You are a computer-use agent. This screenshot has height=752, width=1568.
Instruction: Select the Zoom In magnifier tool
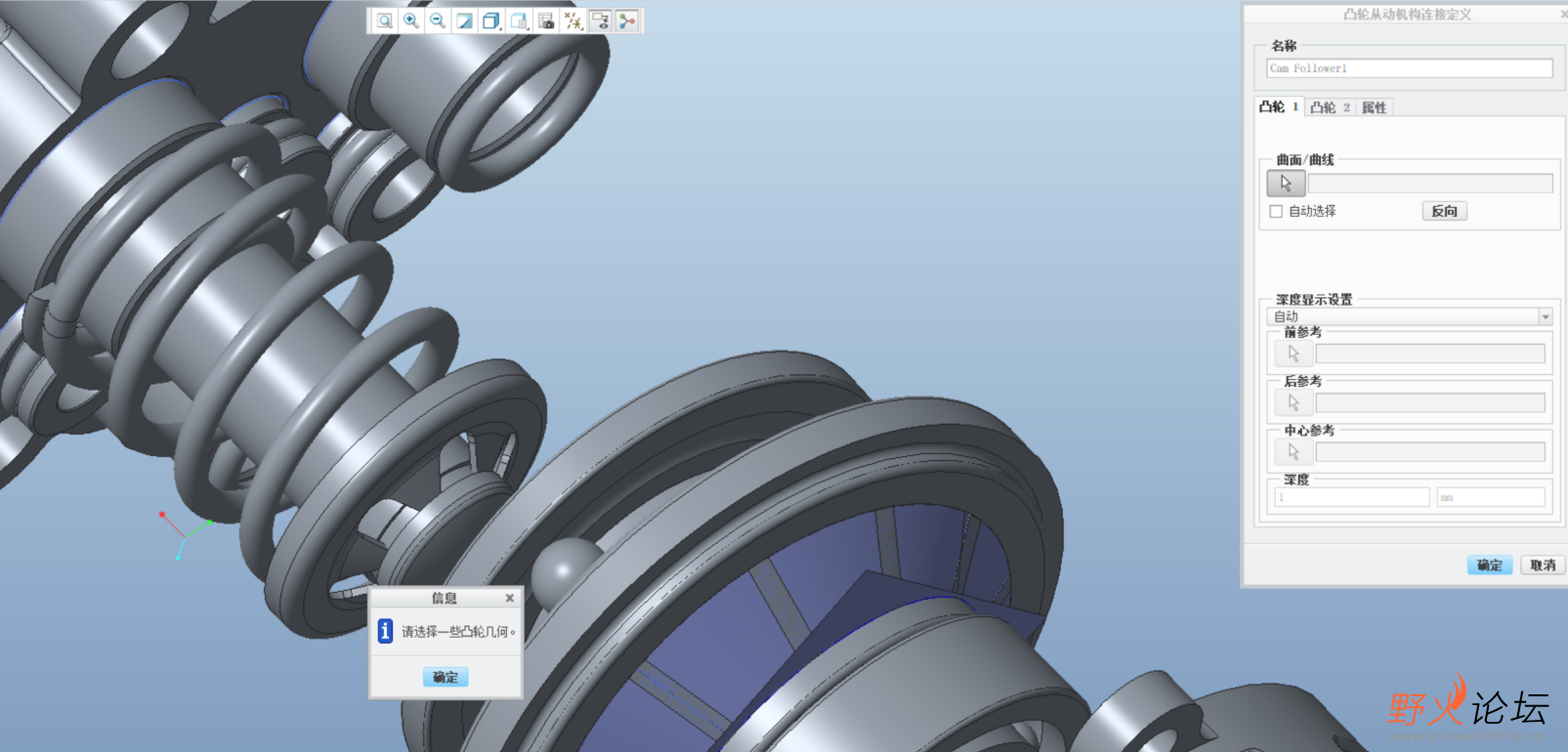coord(411,21)
